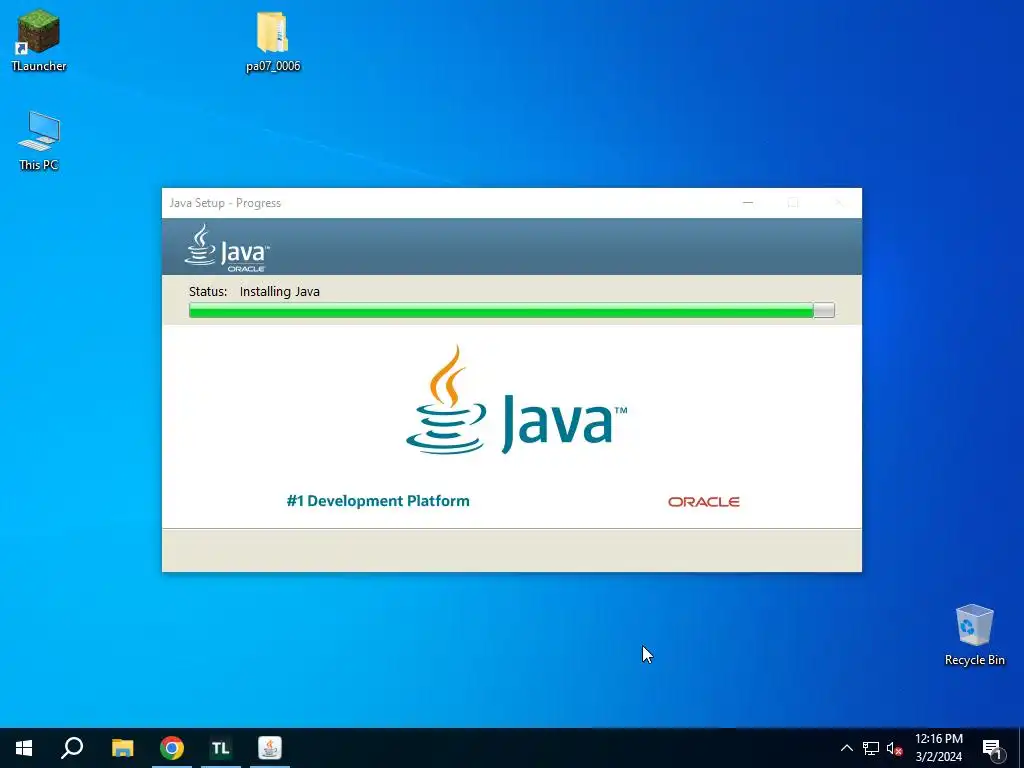Open the TLauncher desktop shortcut

click(39, 40)
